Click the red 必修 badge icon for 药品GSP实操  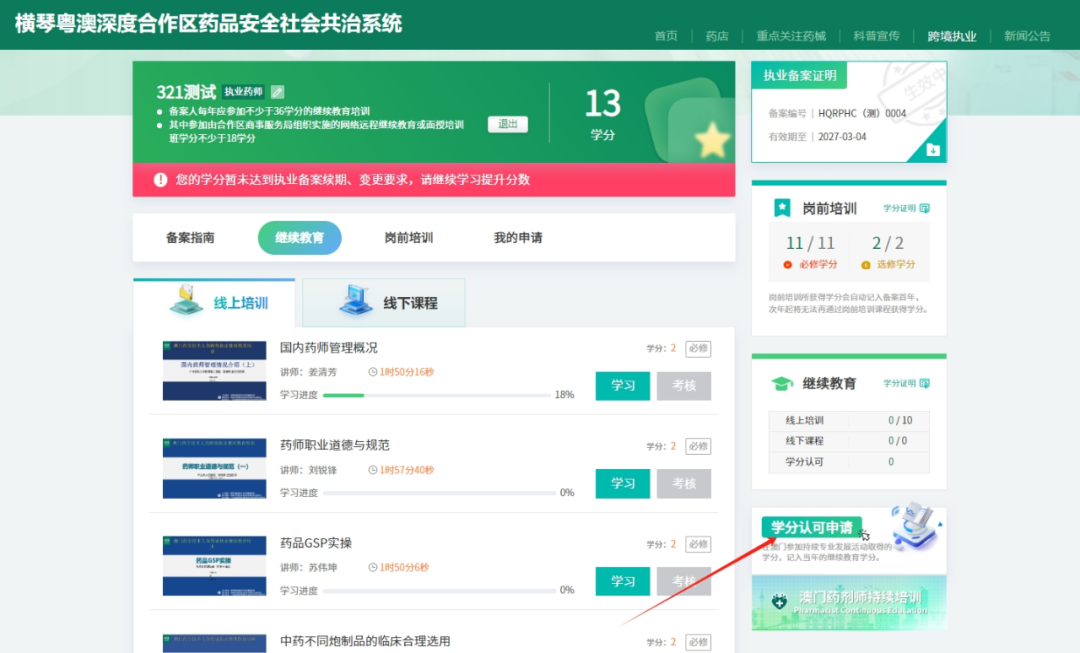697,543
